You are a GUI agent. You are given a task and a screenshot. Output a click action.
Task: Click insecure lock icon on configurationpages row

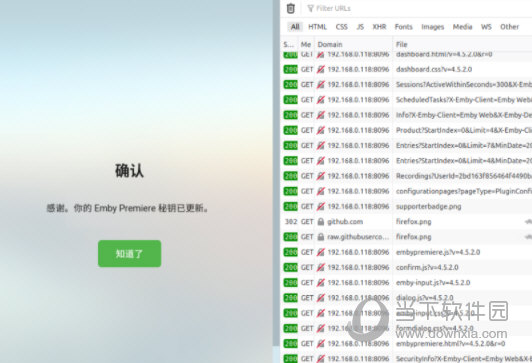[321, 191]
